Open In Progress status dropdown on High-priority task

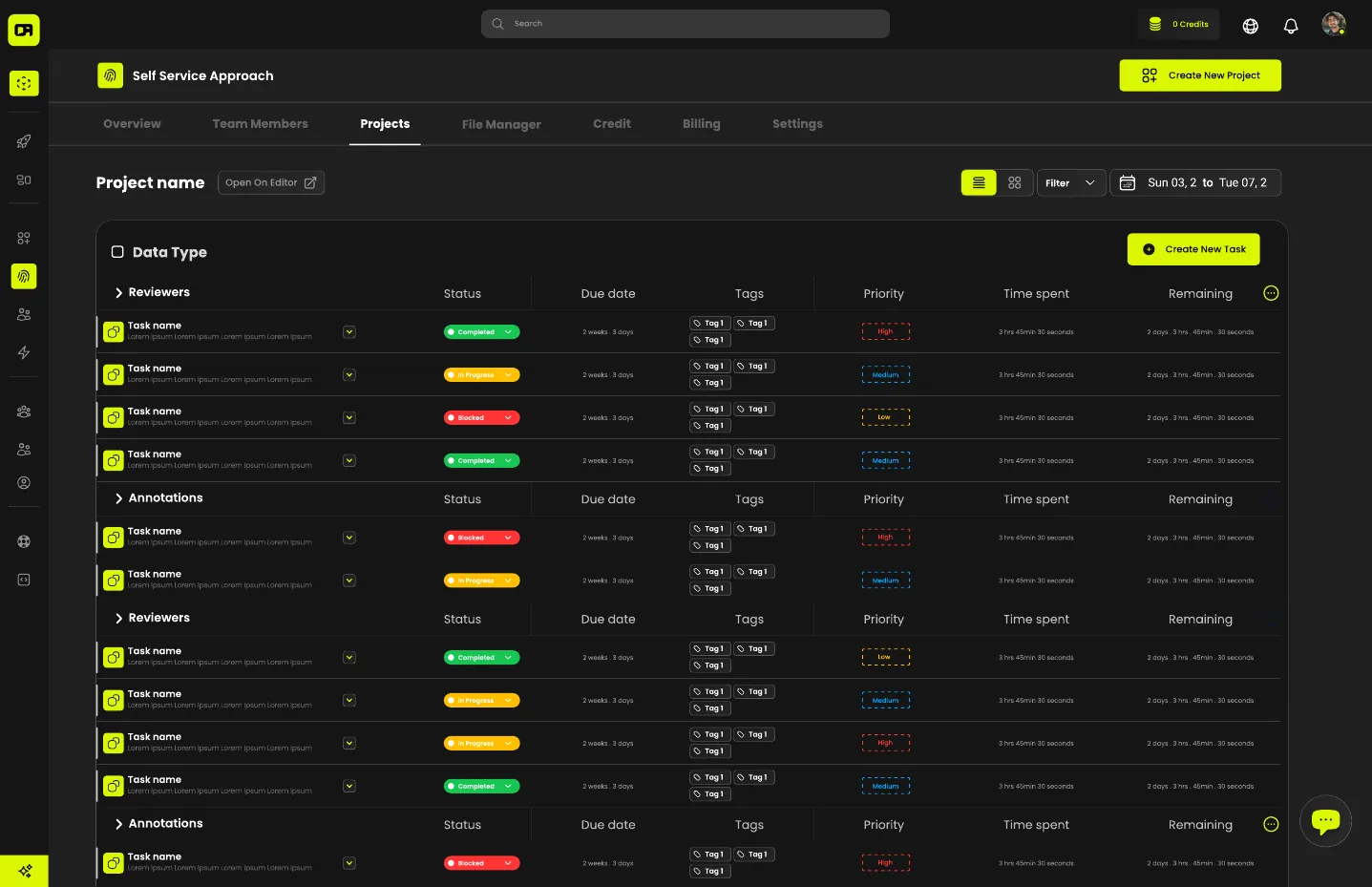(481, 743)
